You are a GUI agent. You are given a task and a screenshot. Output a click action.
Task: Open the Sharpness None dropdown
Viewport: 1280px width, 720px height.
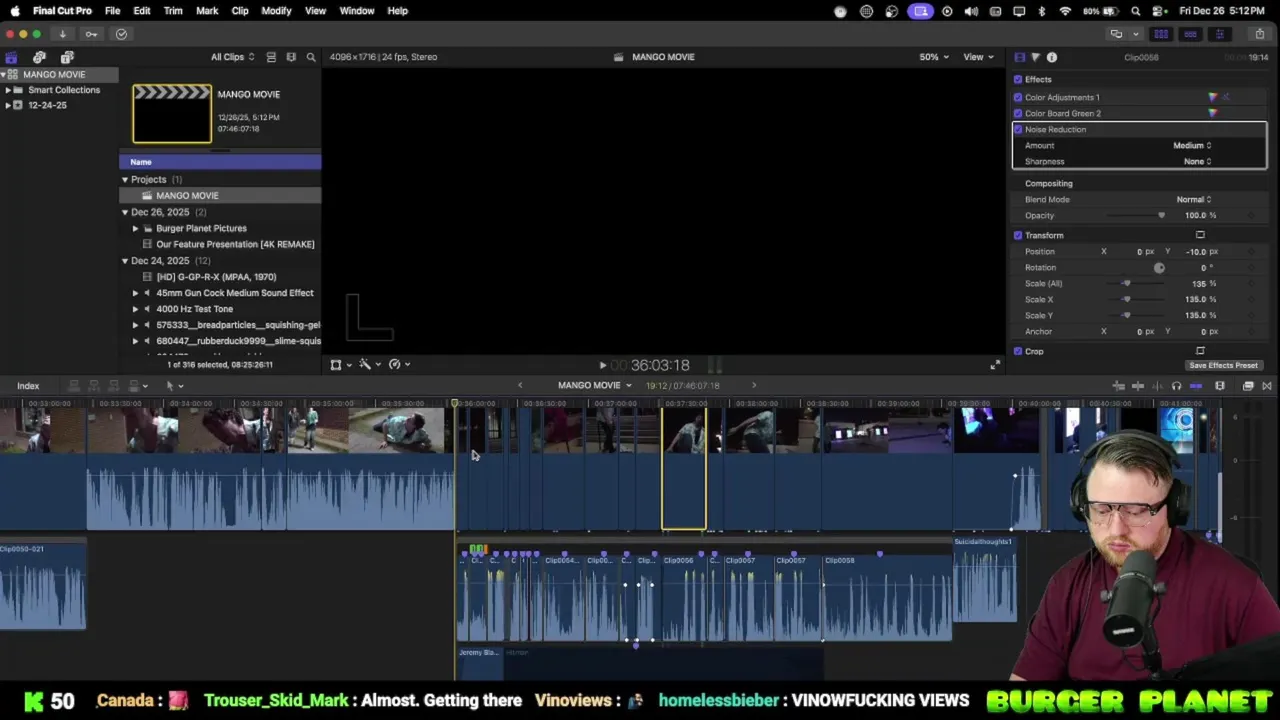[1197, 161]
